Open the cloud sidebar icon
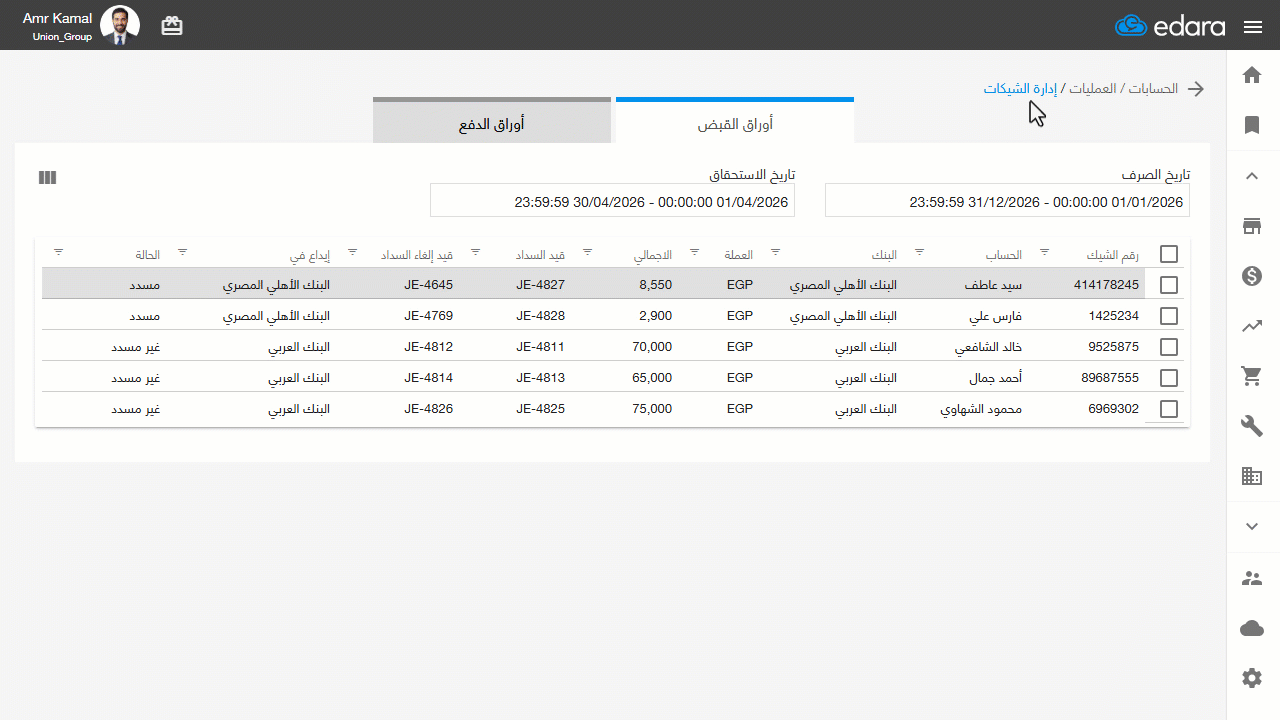Viewport: 1280px width, 720px height. click(x=1251, y=628)
